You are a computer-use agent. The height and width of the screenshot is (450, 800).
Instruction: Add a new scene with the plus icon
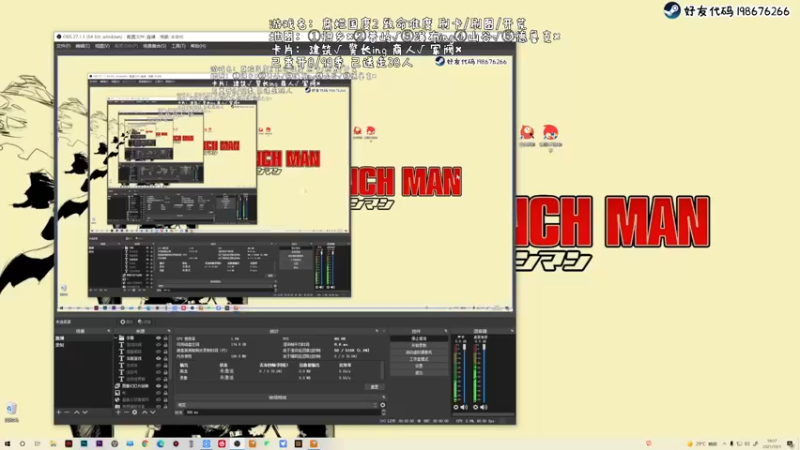(58, 412)
